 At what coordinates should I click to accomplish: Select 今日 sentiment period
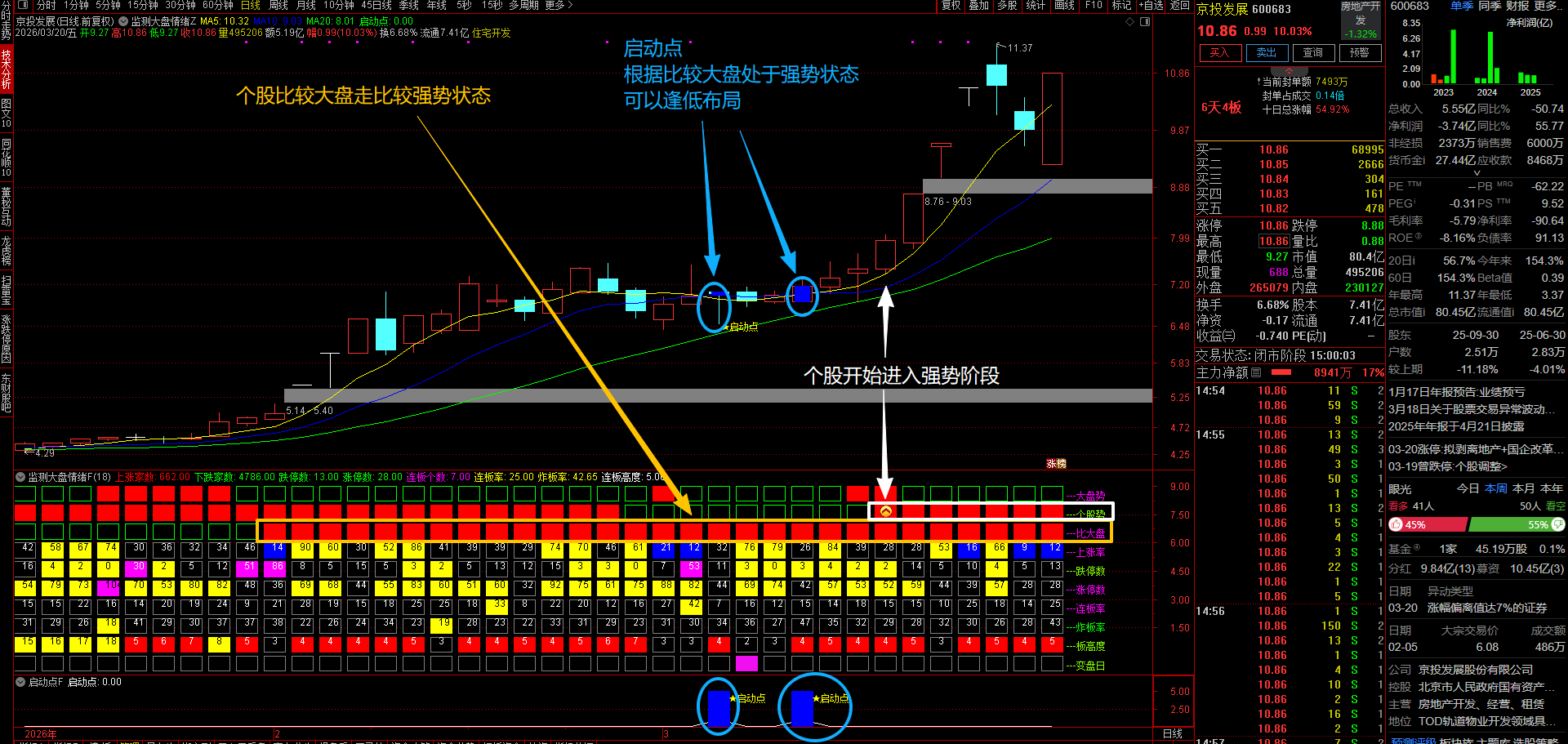1468,488
